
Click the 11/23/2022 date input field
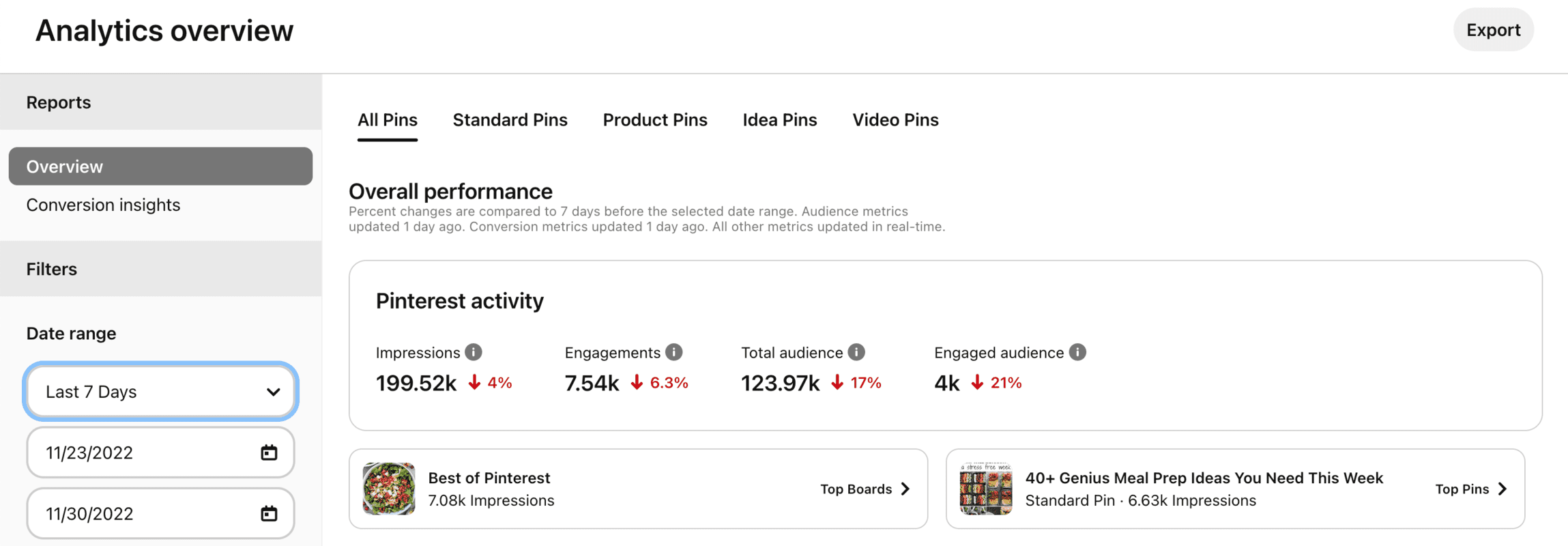click(123, 452)
